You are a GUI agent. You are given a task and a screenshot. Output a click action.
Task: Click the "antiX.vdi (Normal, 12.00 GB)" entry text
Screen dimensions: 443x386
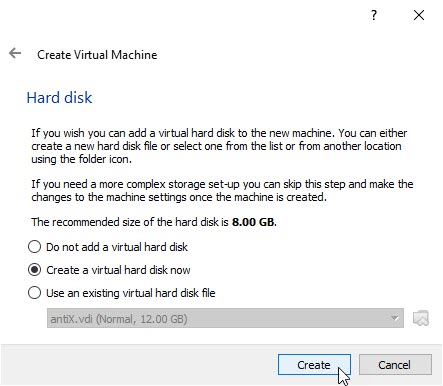click(x=119, y=319)
